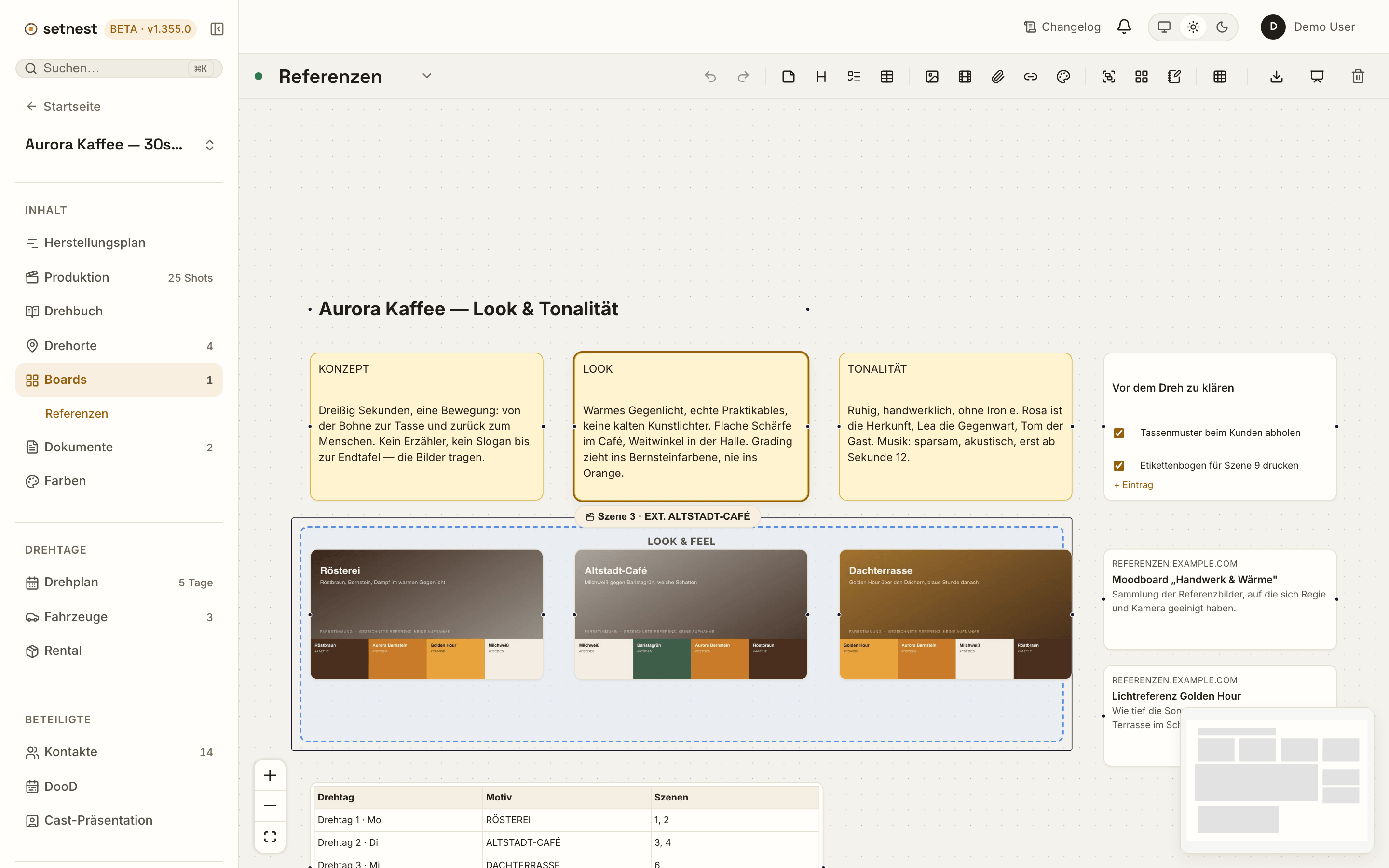The height and width of the screenshot is (868, 1389).
Task: Open the notifications bell
Action: point(1124,27)
